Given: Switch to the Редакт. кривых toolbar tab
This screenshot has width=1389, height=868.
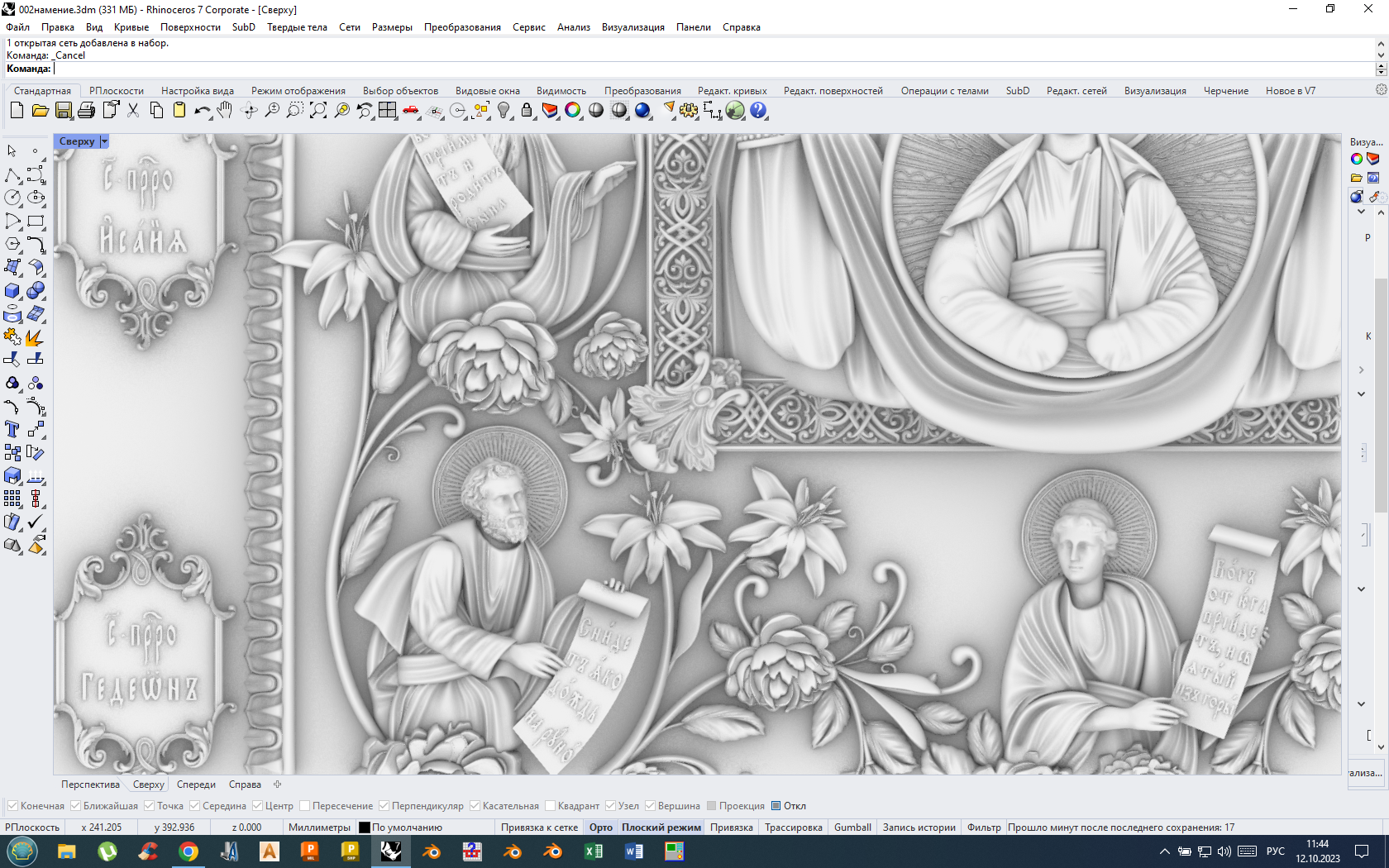Looking at the screenshot, I should [733, 91].
